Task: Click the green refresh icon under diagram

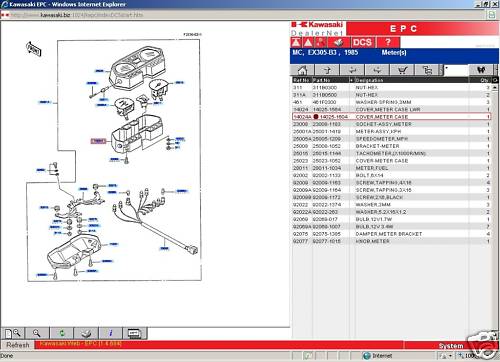Action: (62, 333)
